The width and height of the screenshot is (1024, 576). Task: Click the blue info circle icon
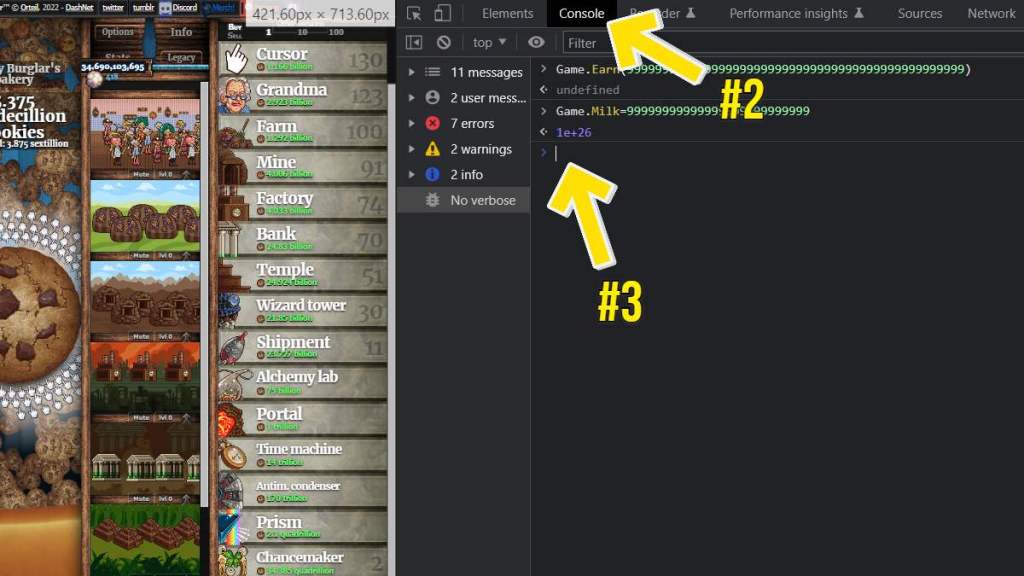[x=432, y=174]
